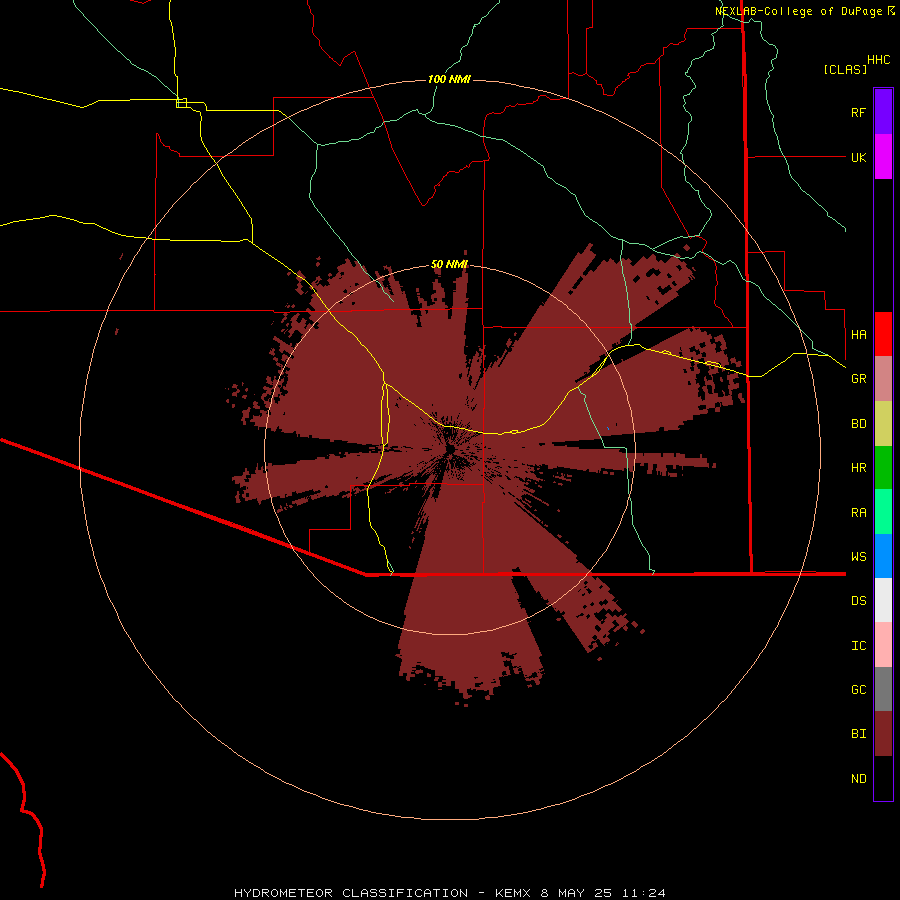Click the UK magenta legend swatch
The width and height of the screenshot is (900, 900).
[883, 157]
